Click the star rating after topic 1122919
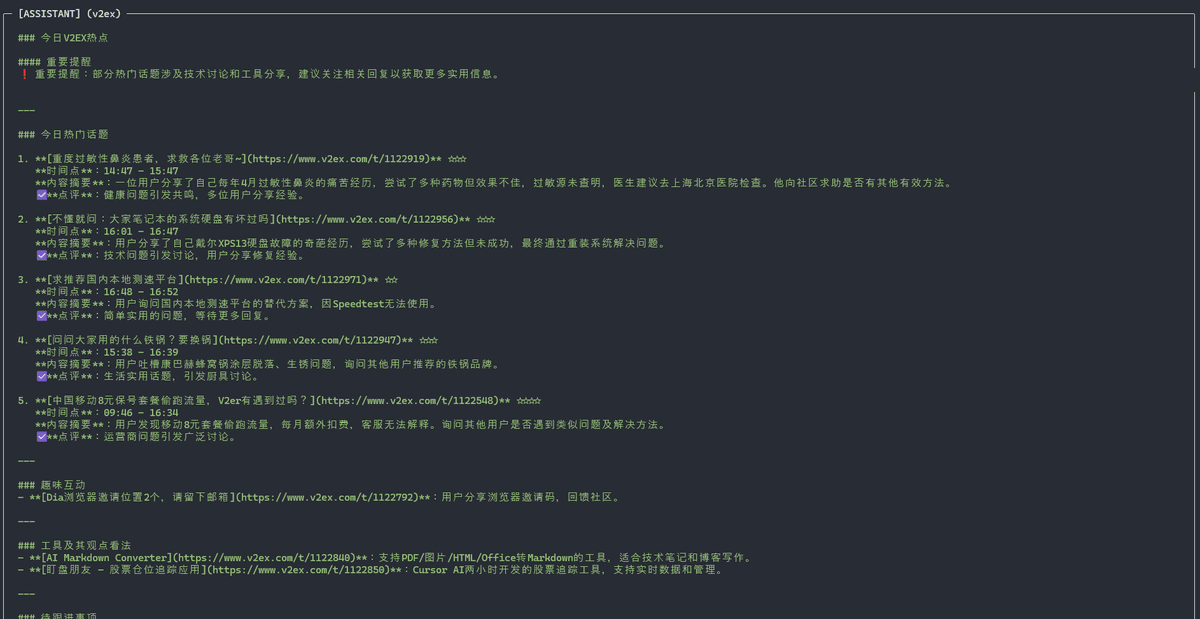 (x=457, y=159)
